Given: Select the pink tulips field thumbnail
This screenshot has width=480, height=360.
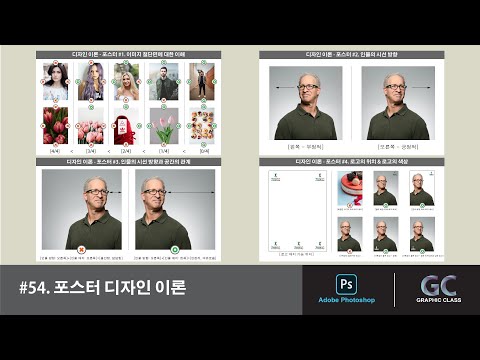Looking at the screenshot, I should pos(91,126).
